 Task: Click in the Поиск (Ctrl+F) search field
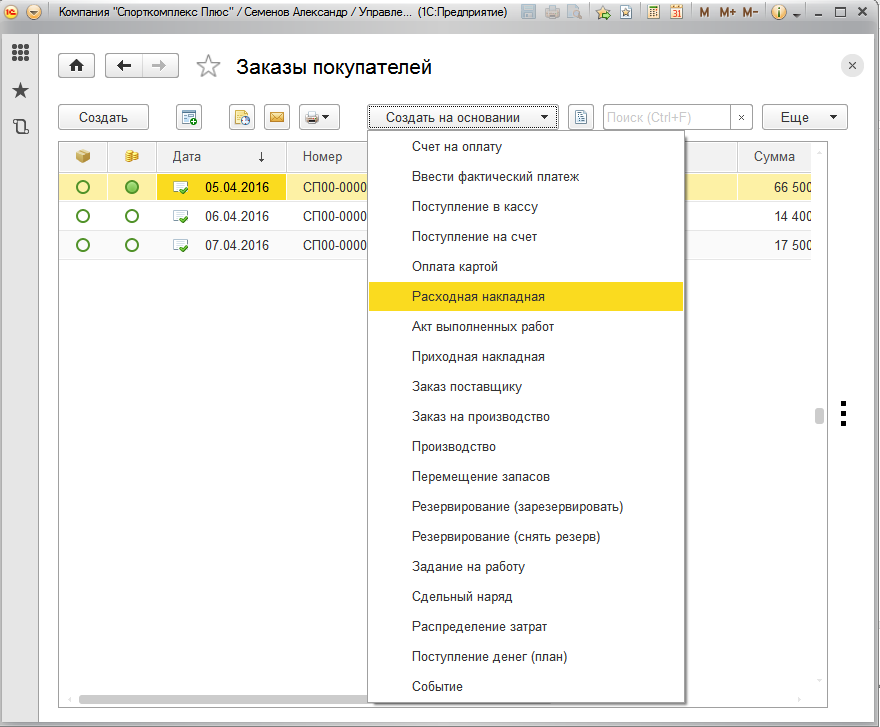tap(666, 117)
